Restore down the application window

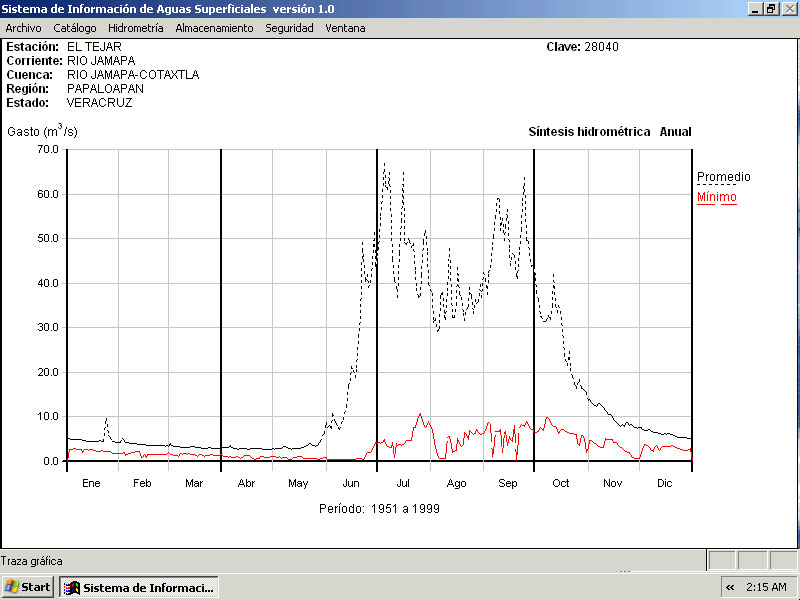click(771, 8)
